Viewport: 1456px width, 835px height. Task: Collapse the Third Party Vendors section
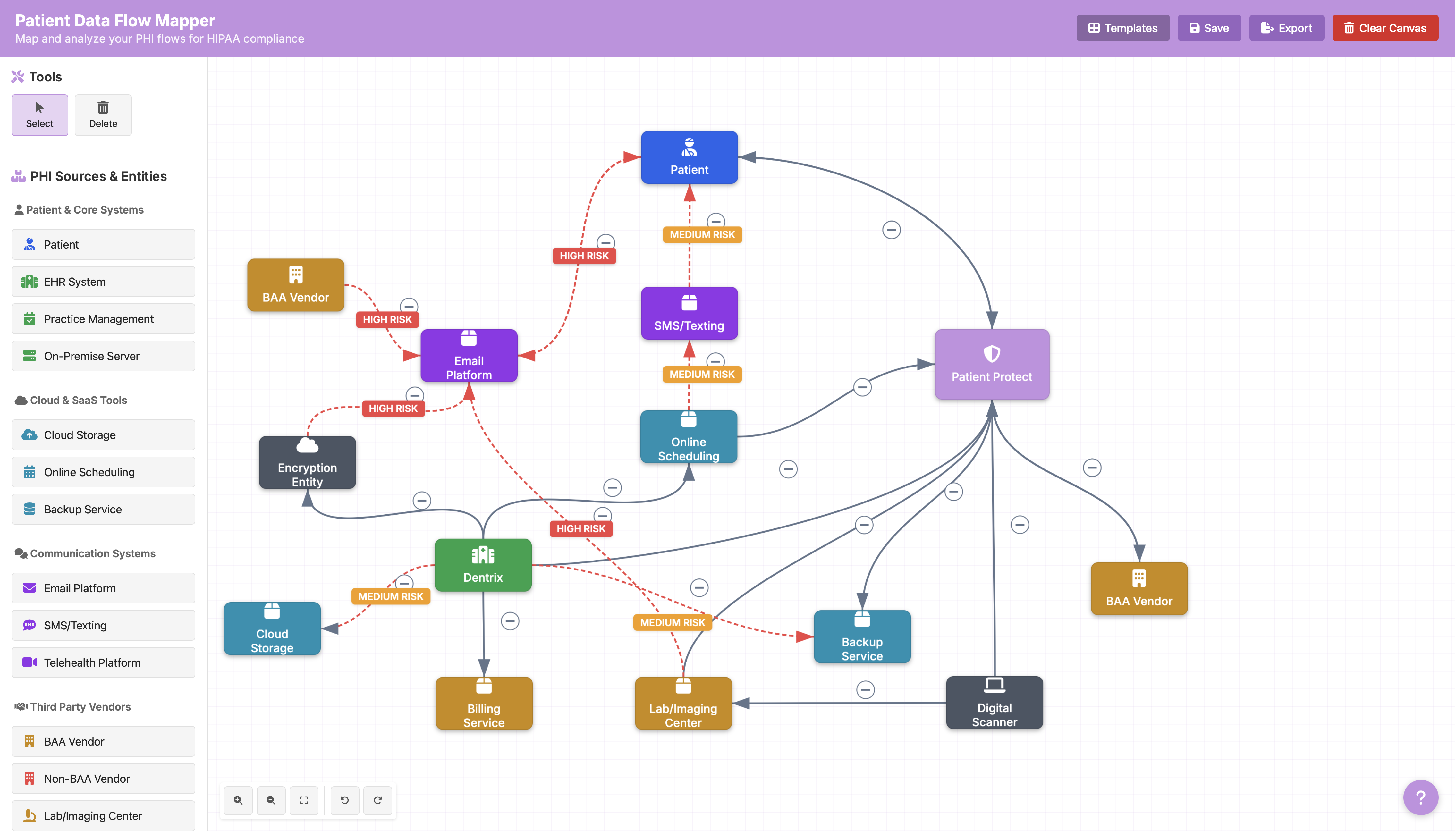tap(80, 706)
